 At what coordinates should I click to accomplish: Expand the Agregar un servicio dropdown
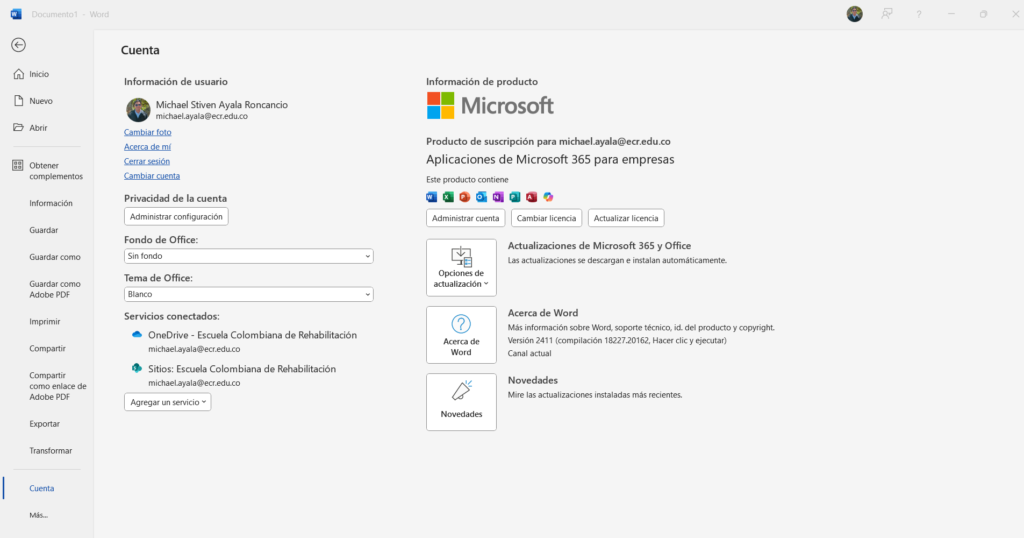point(167,402)
